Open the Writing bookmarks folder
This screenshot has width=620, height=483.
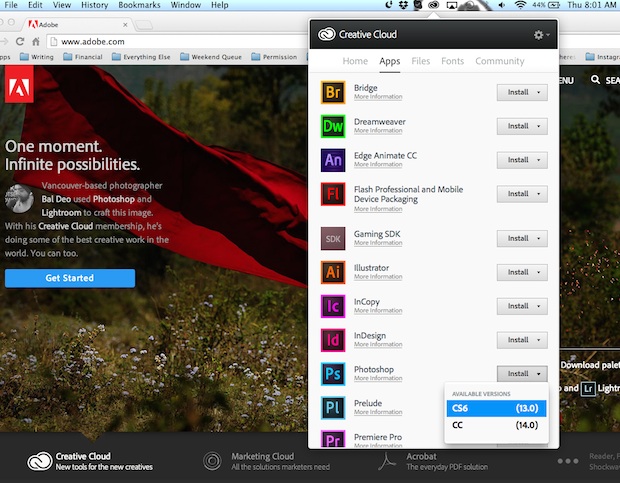tap(37, 57)
